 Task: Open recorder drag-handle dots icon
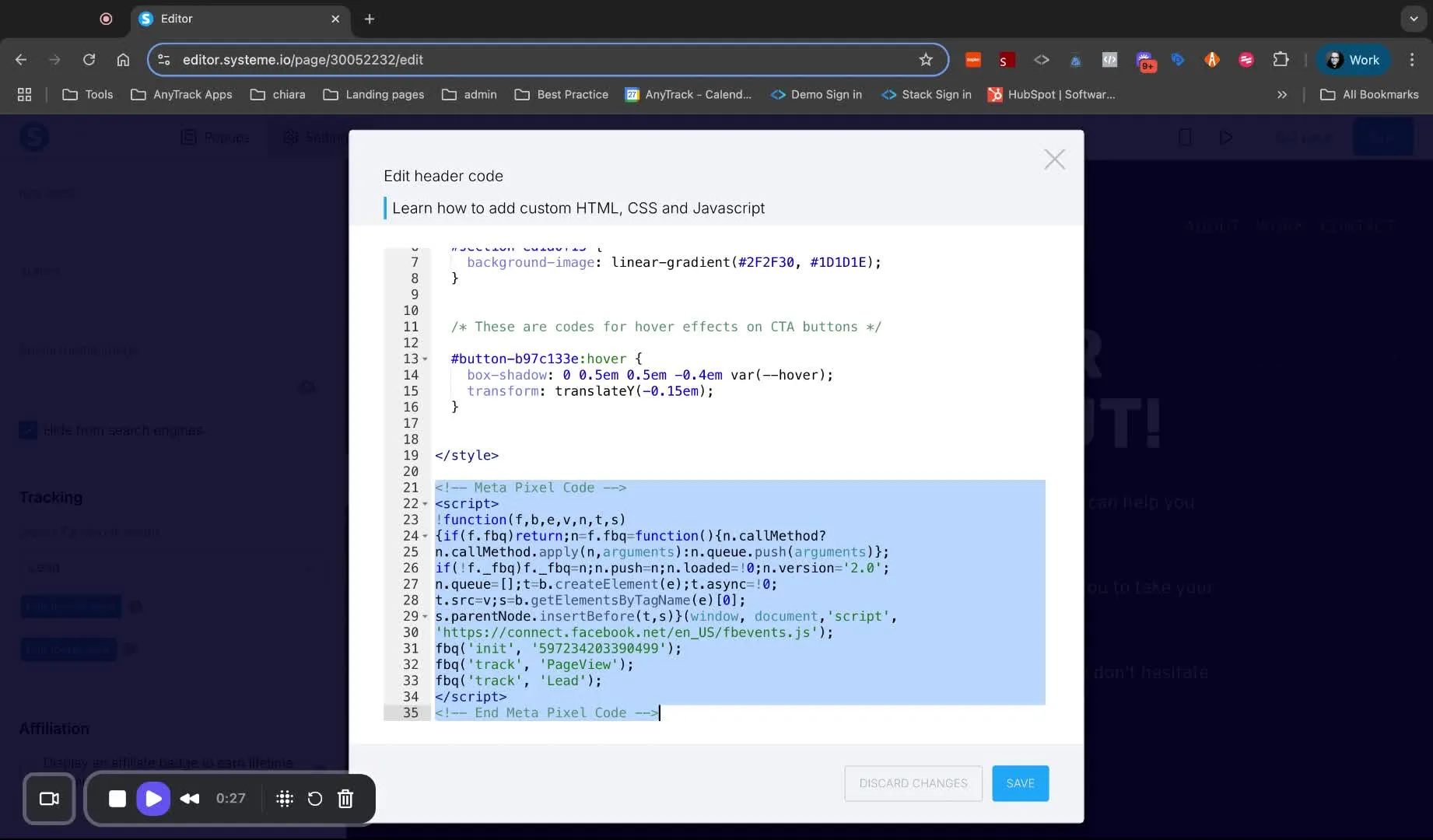click(x=285, y=798)
